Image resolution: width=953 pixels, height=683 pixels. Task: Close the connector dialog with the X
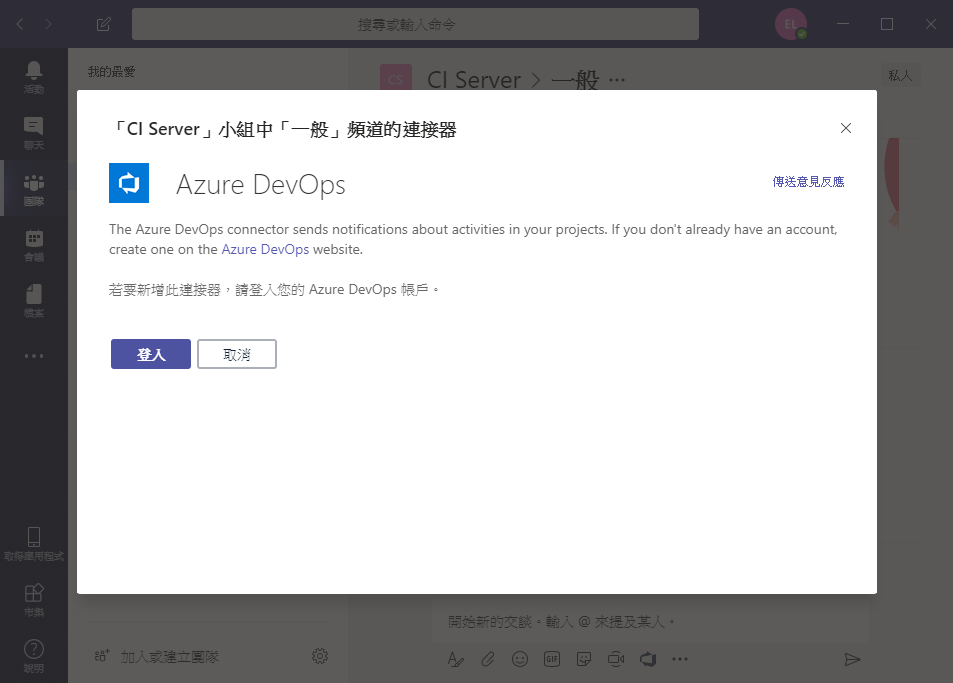pyautogui.click(x=845, y=128)
